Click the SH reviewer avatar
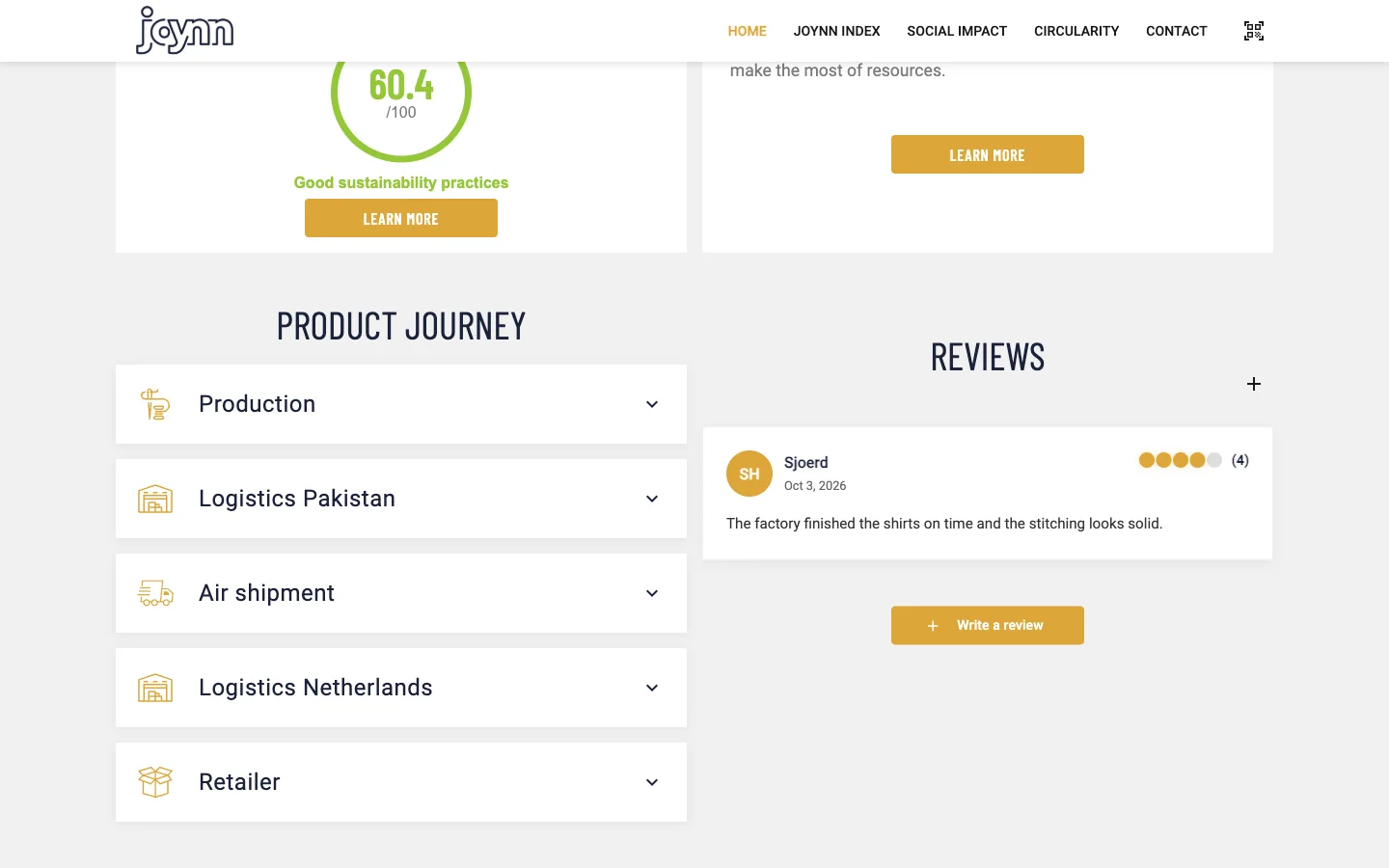The height and width of the screenshot is (868, 1389). click(x=749, y=474)
